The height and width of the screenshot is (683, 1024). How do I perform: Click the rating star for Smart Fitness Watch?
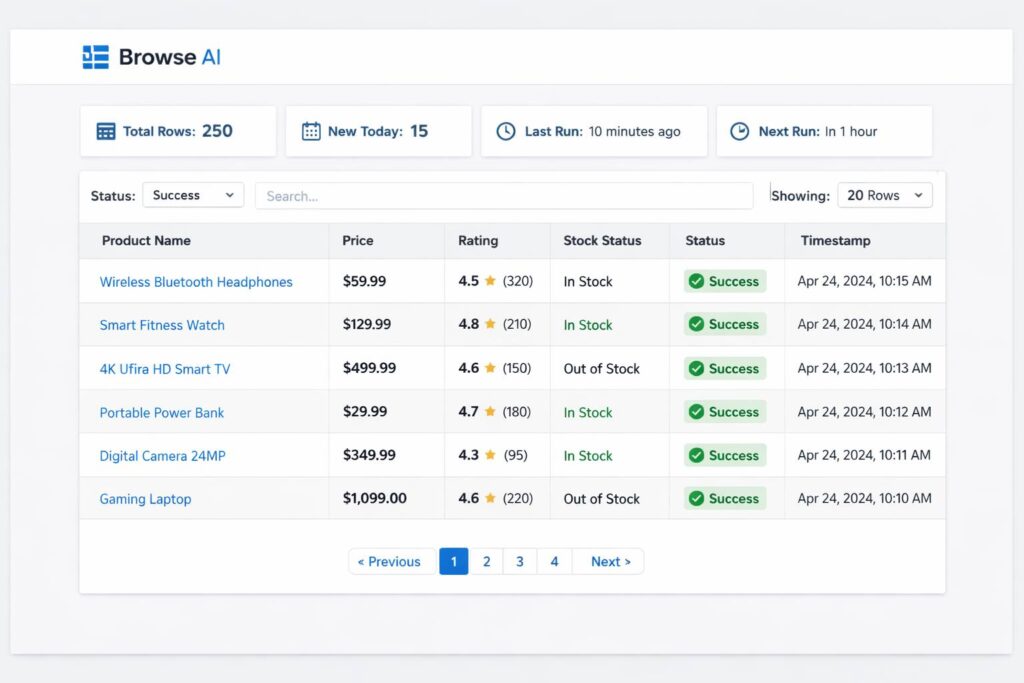pos(490,325)
